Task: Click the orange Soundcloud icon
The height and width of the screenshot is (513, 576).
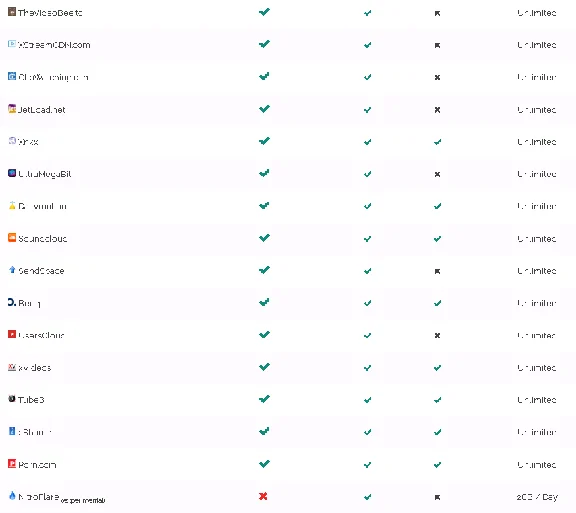Action: 12,238
